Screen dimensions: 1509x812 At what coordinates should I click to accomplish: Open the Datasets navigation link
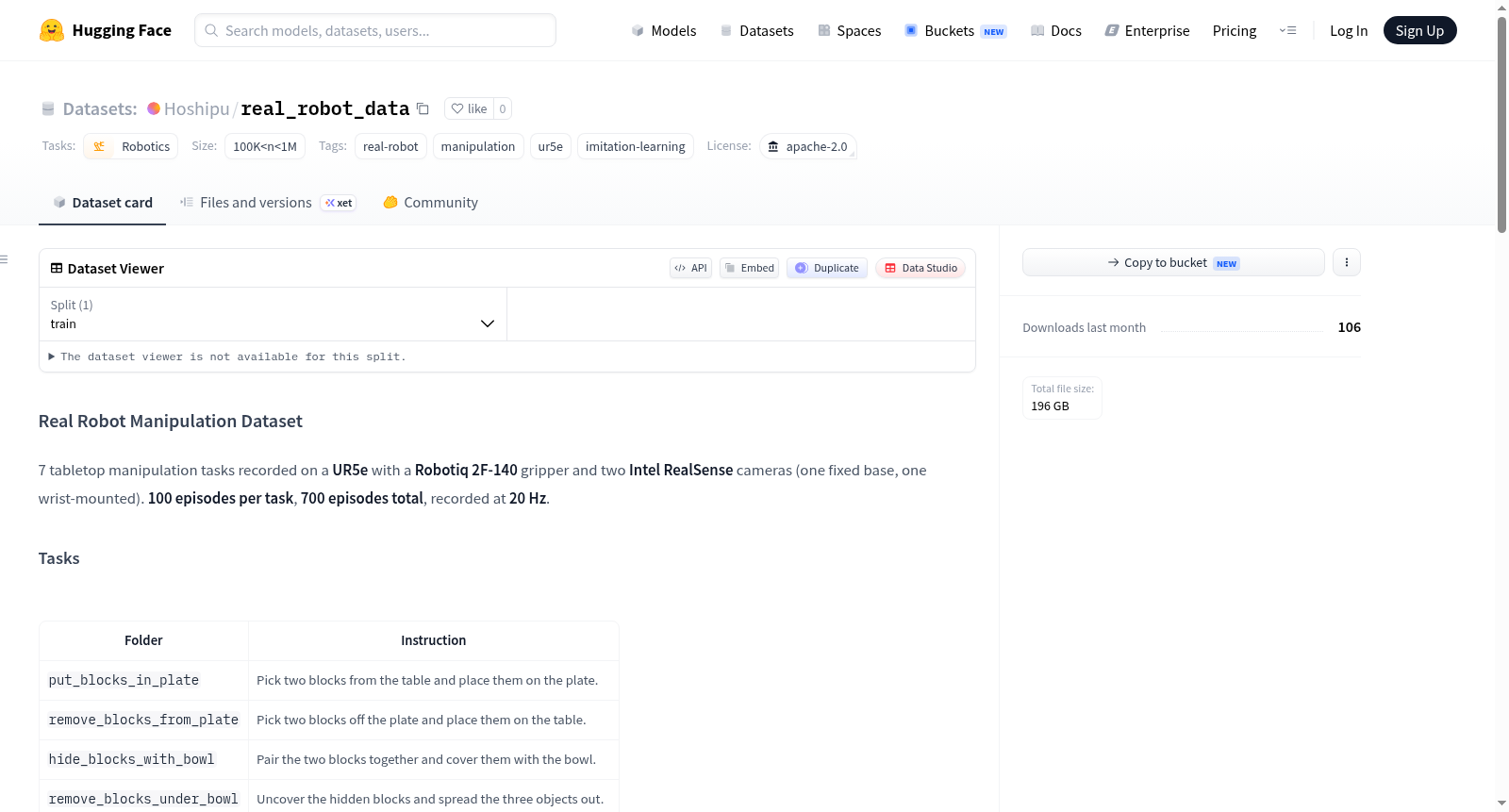(757, 31)
